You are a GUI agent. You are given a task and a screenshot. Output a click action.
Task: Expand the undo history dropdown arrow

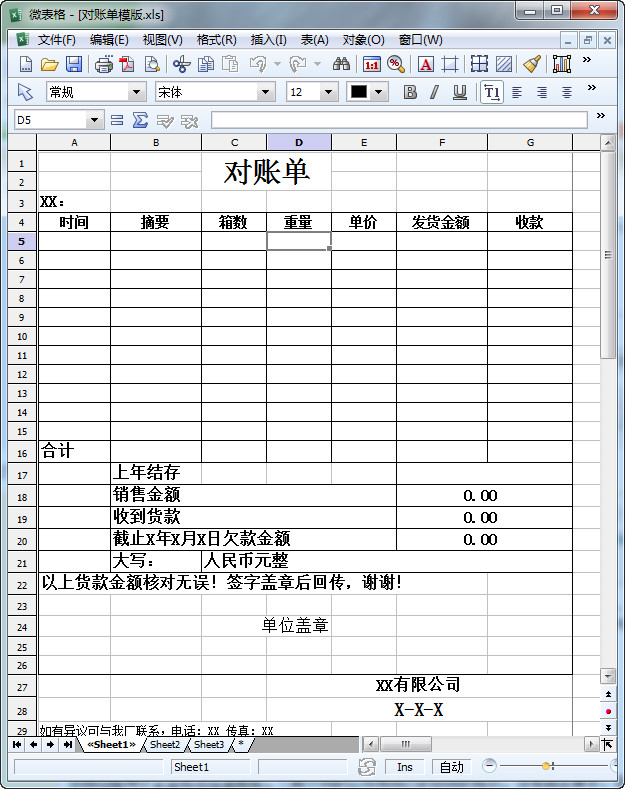[x=277, y=64]
